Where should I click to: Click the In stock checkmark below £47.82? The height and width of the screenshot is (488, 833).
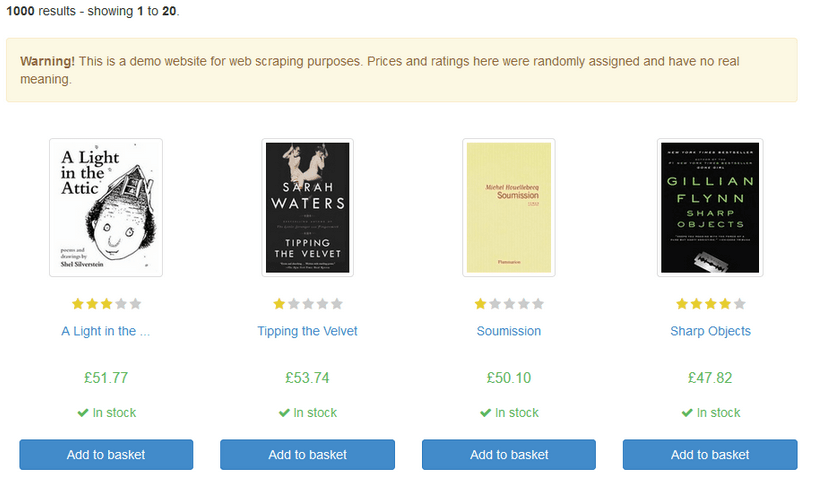coord(687,413)
